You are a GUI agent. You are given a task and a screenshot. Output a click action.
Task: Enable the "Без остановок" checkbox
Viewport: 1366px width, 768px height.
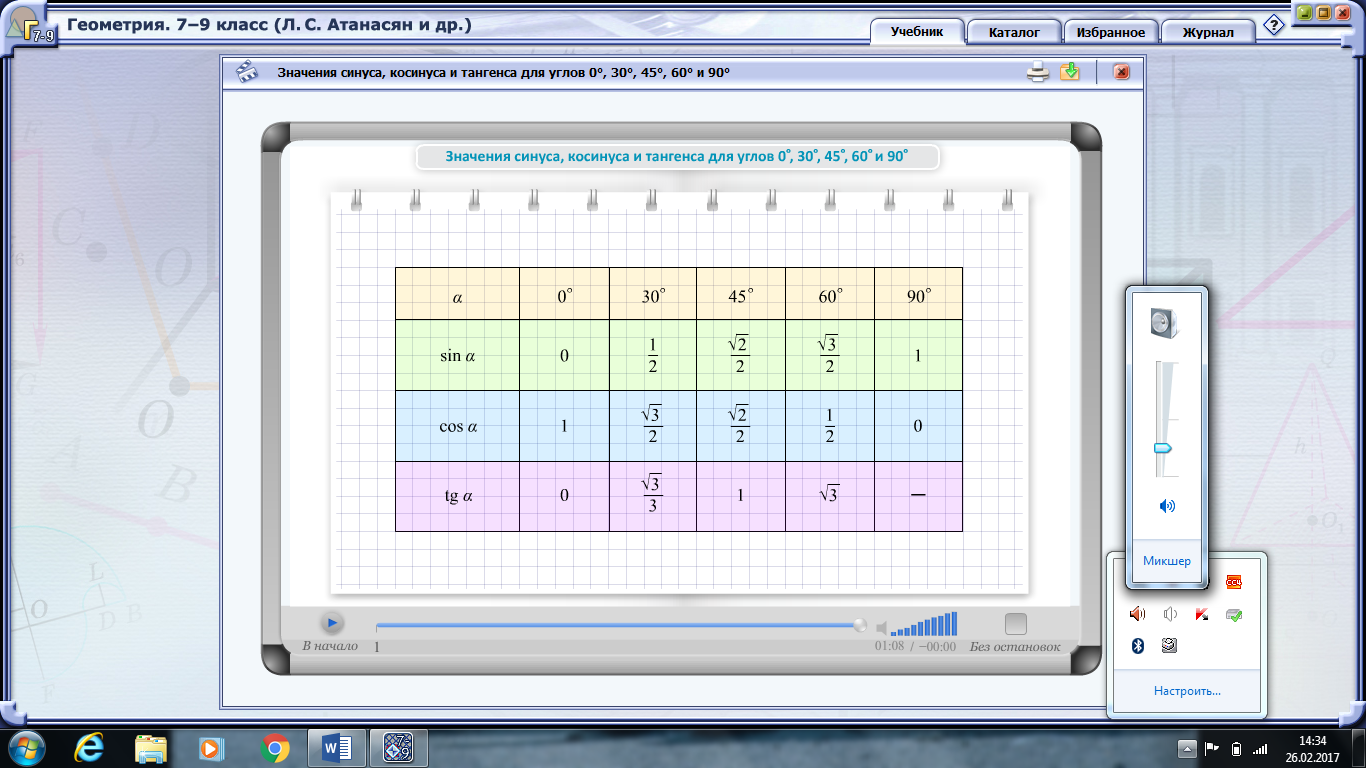(1016, 624)
